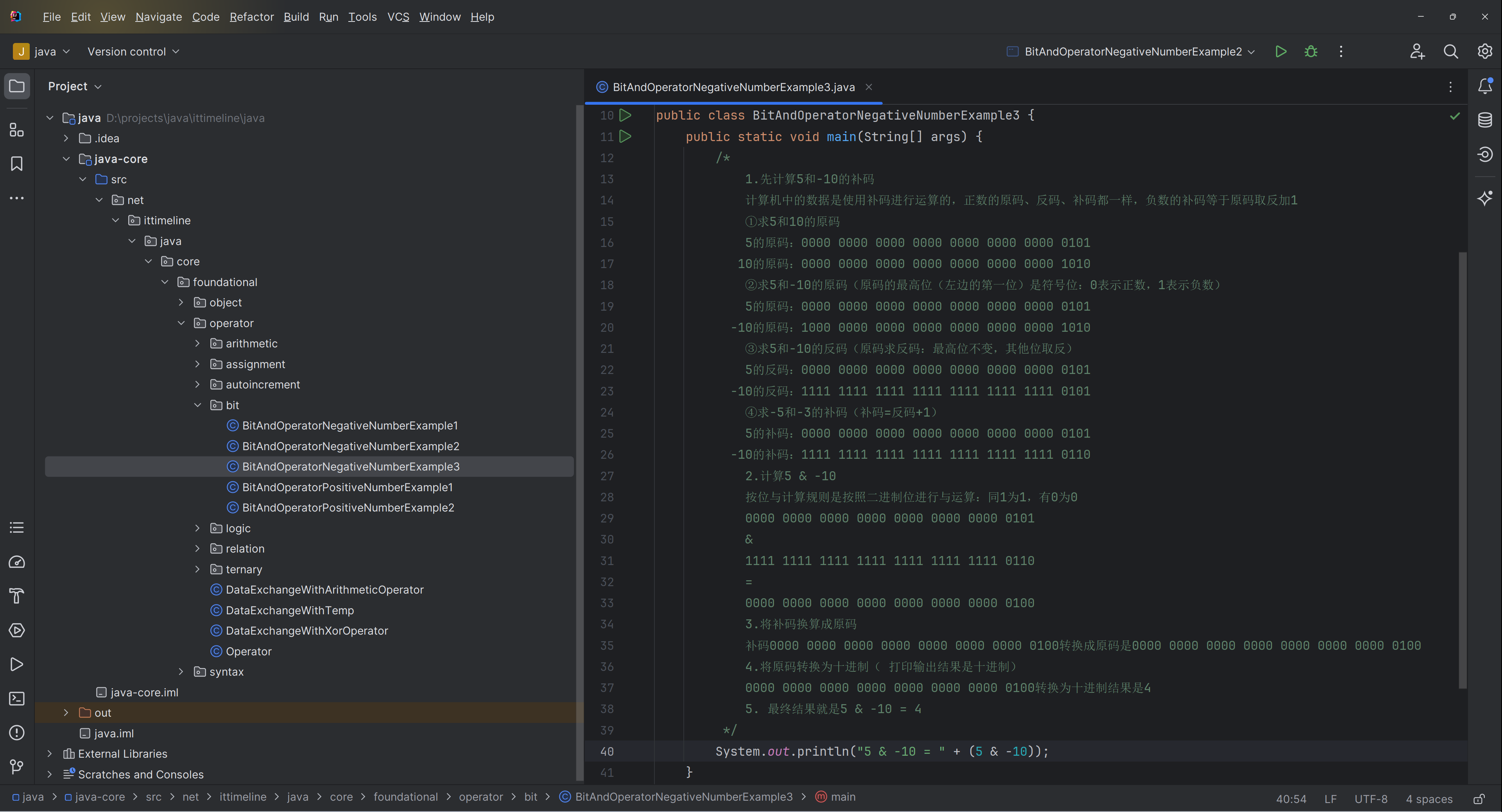The image size is (1502, 812).
Task: Open the Version control dropdown
Action: (x=133, y=51)
